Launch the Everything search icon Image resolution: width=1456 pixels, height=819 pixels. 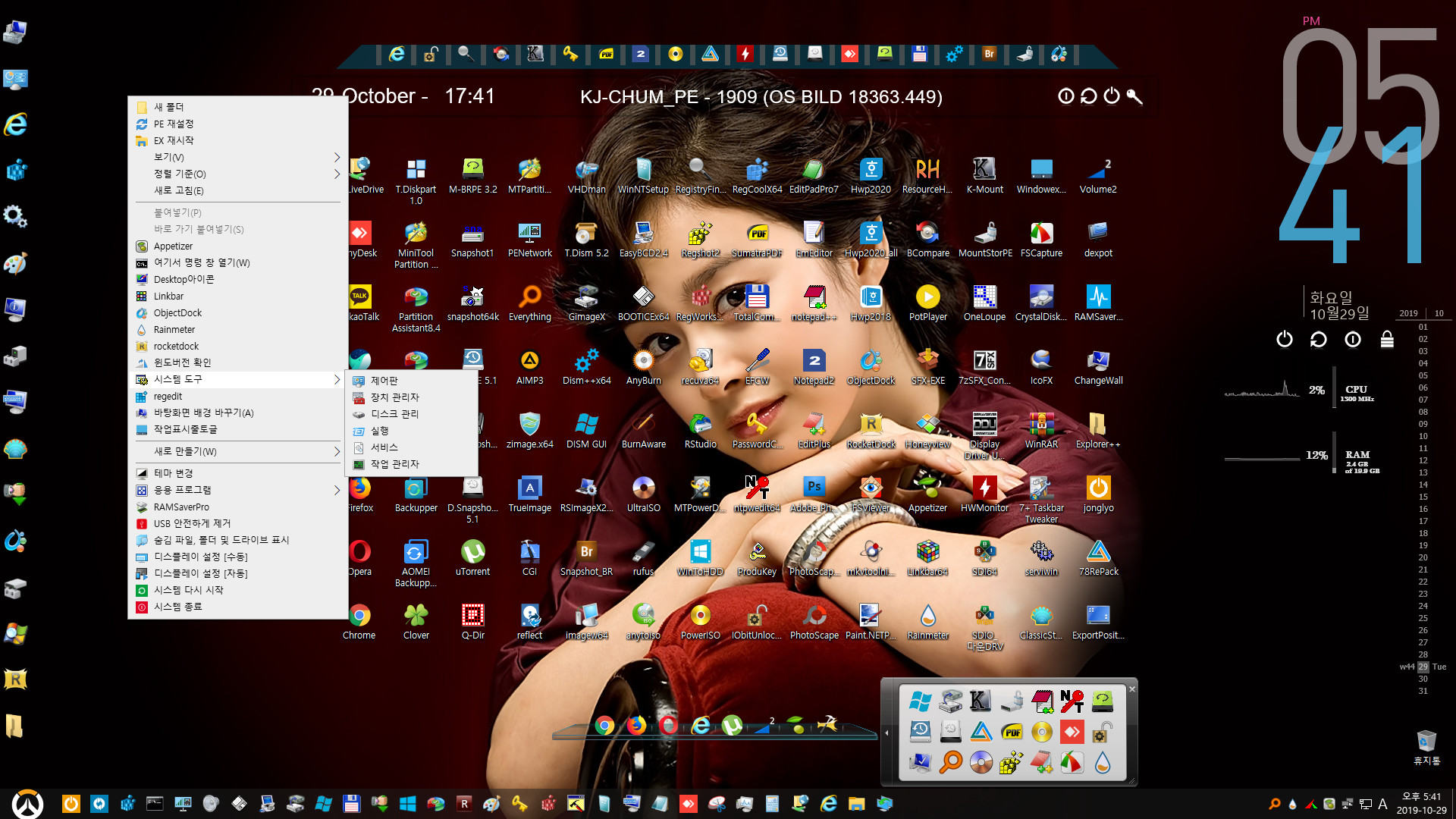[x=529, y=303]
